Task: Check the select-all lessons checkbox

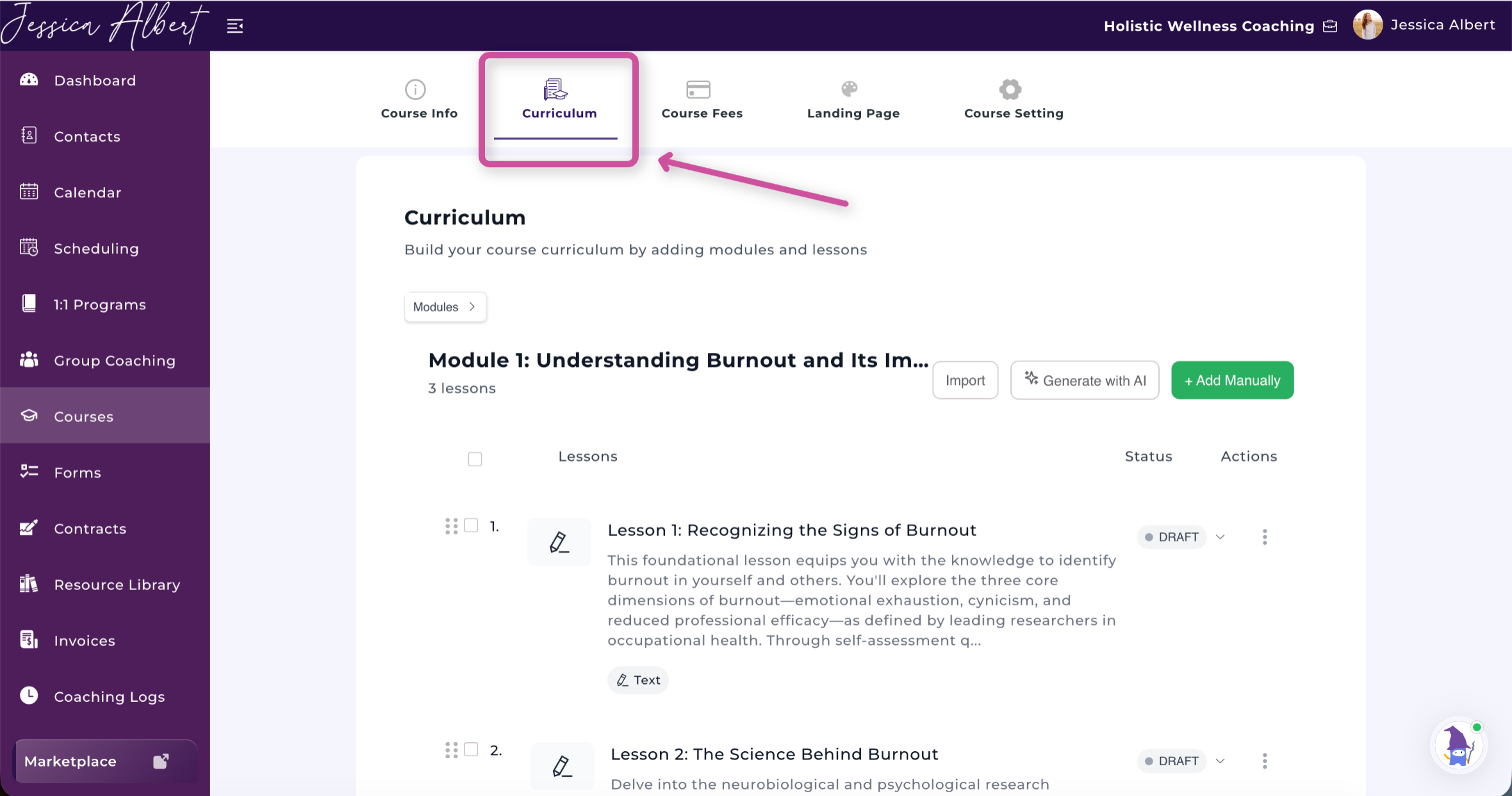Action: 475,459
